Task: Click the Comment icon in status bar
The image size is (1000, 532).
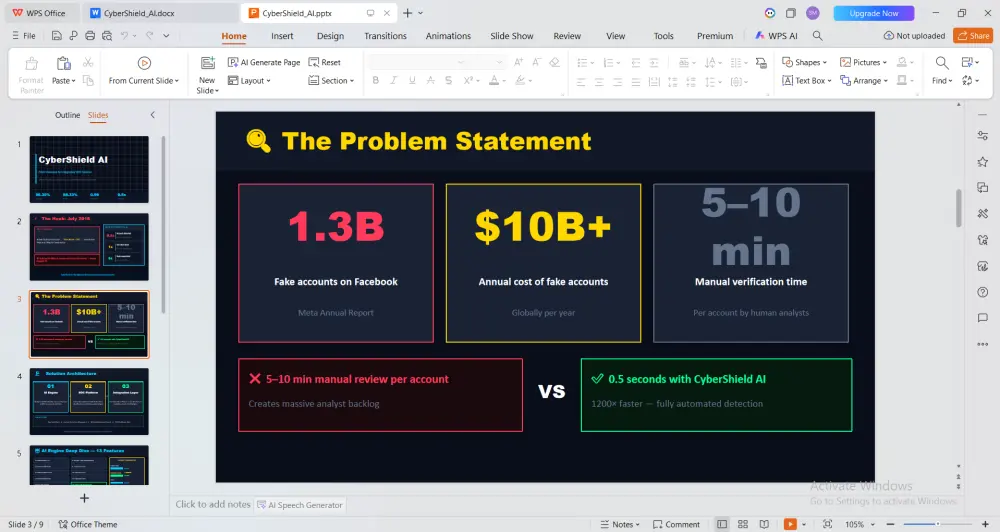Action: (676, 524)
